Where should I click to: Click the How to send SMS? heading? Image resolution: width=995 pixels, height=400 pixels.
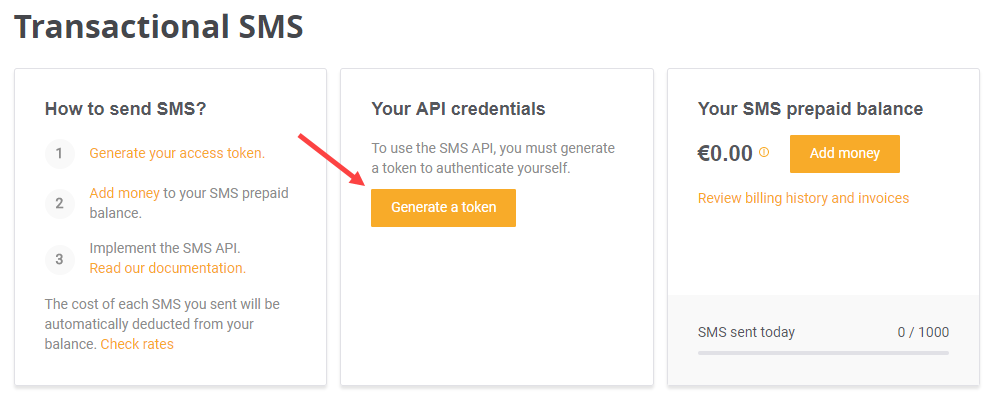pyautogui.click(x=126, y=109)
